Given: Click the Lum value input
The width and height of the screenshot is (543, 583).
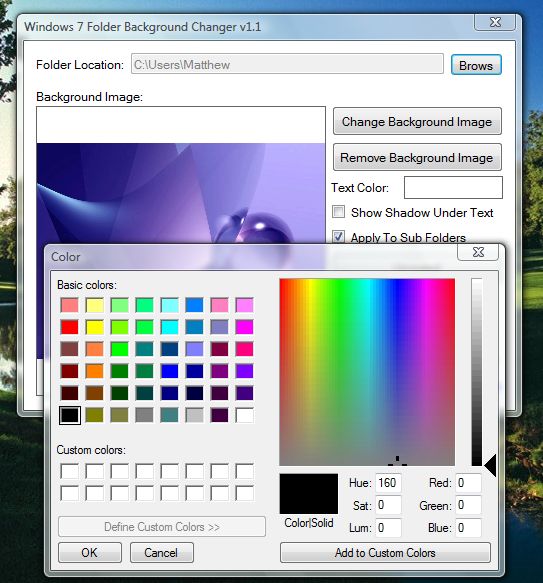Looking at the screenshot, I should 388,528.
